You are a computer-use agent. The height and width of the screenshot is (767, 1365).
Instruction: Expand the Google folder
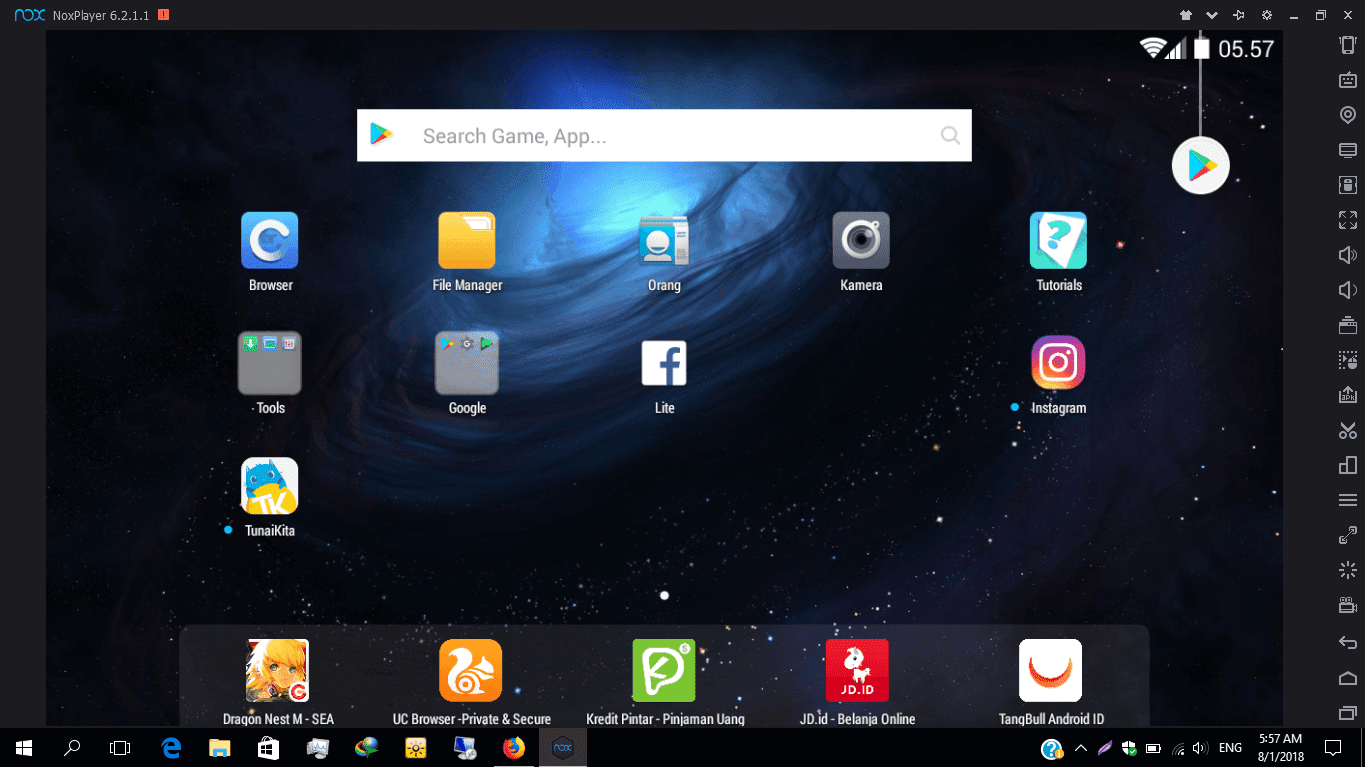(467, 364)
